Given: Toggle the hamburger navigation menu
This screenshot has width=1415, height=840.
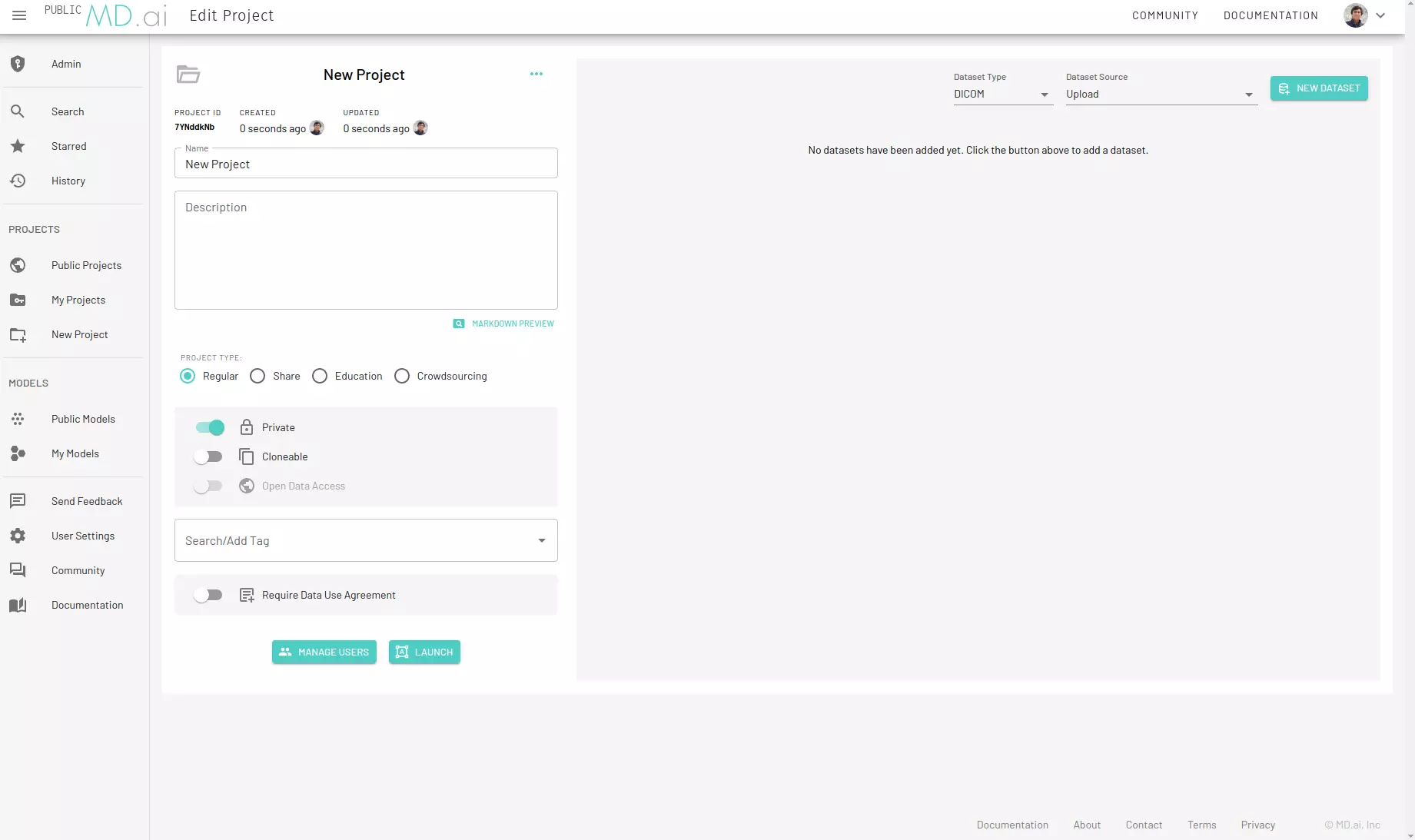Looking at the screenshot, I should tap(19, 15).
